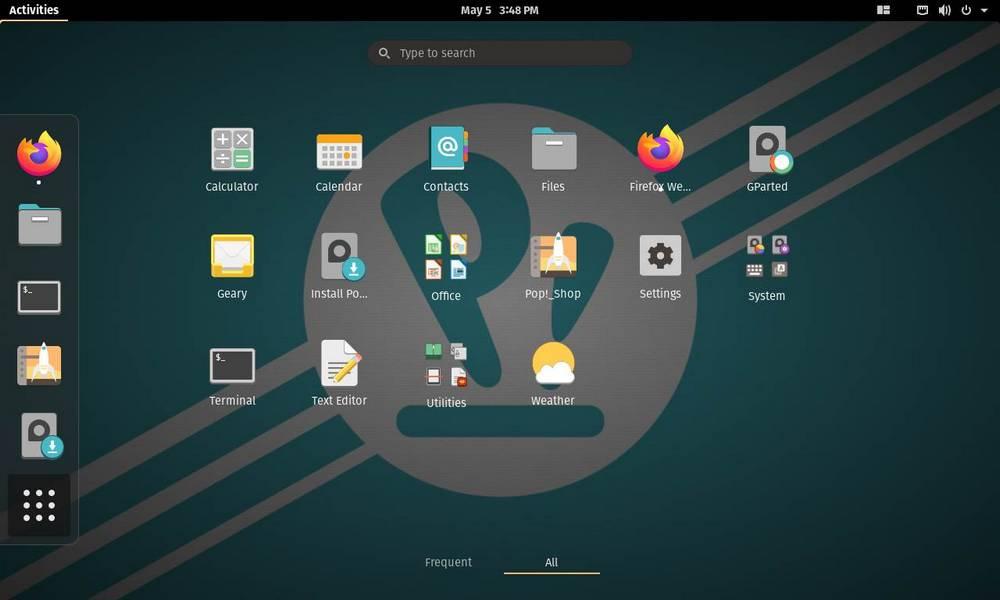Launch Pop!_Shop from the grid

554,267
